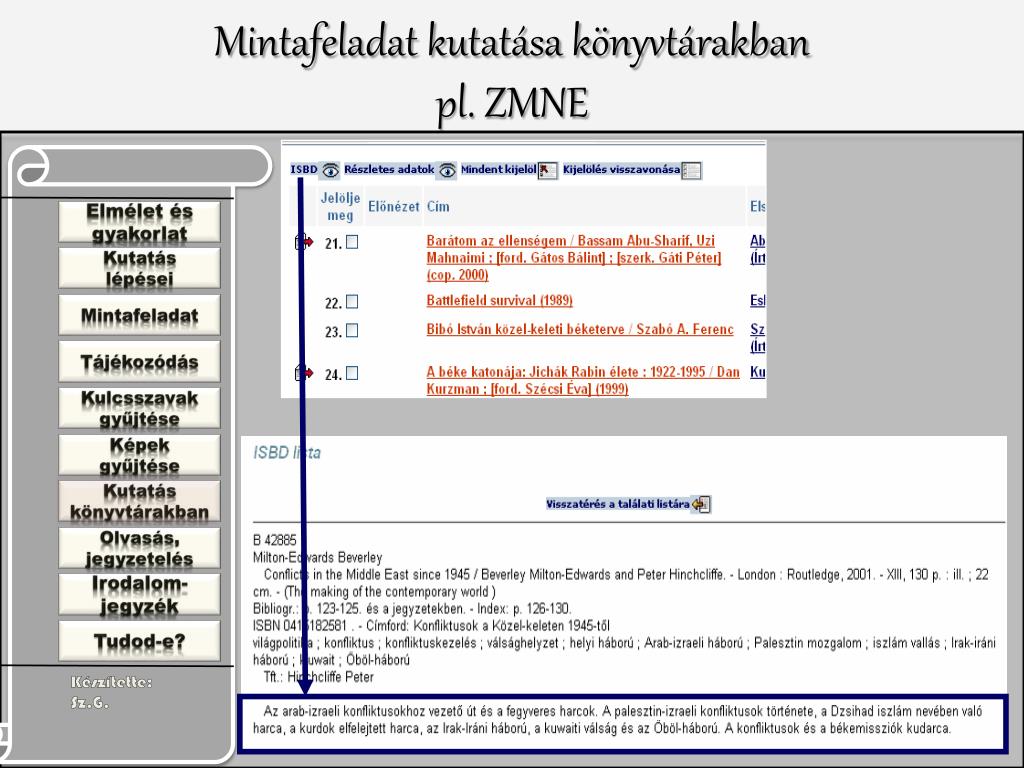Click the ISBD lista heading

click(x=287, y=453)
